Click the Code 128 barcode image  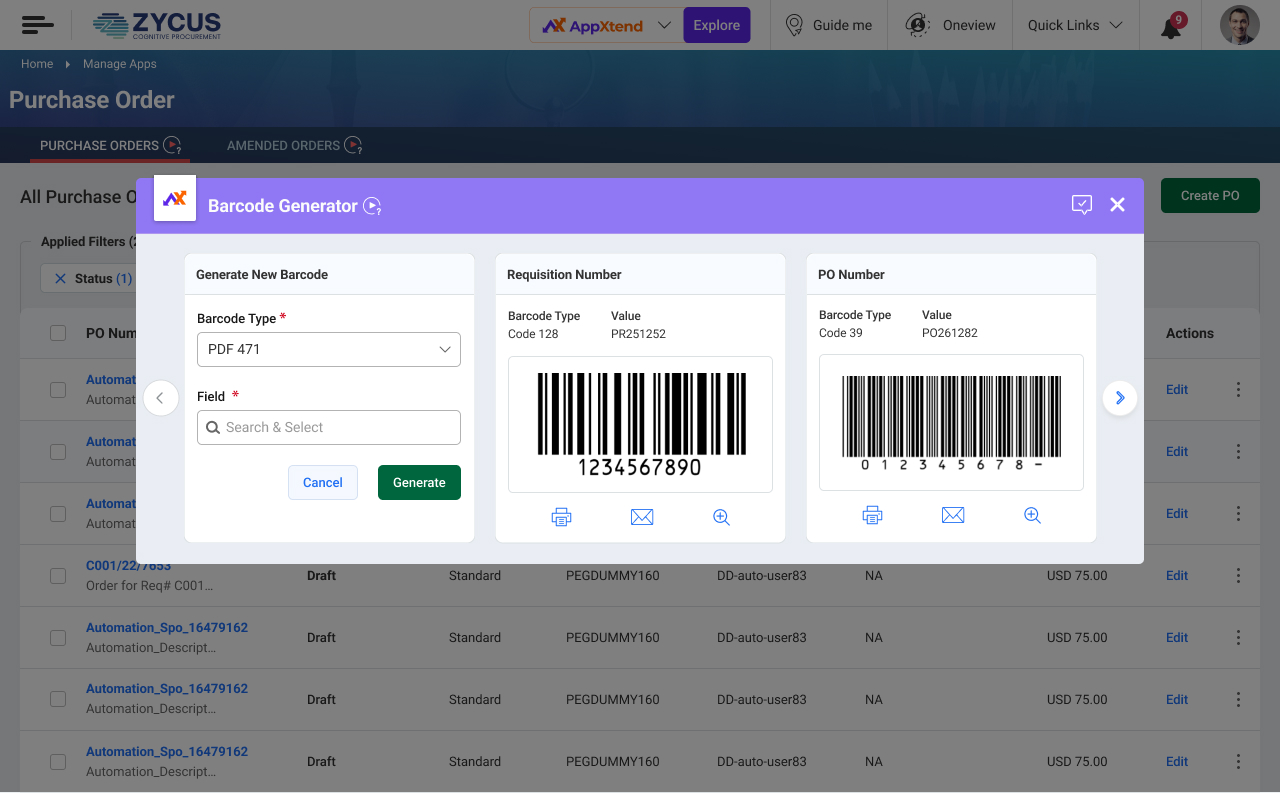640,424
